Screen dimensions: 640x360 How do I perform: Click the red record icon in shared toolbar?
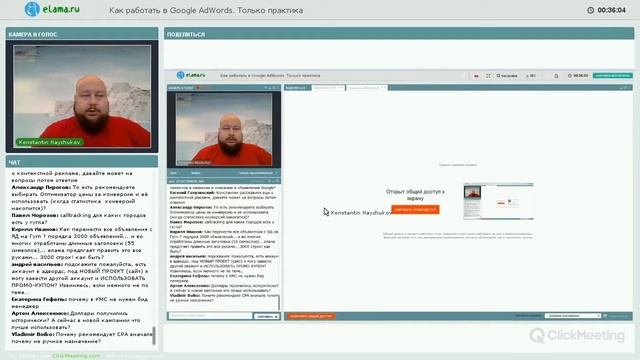pos(476,76)
